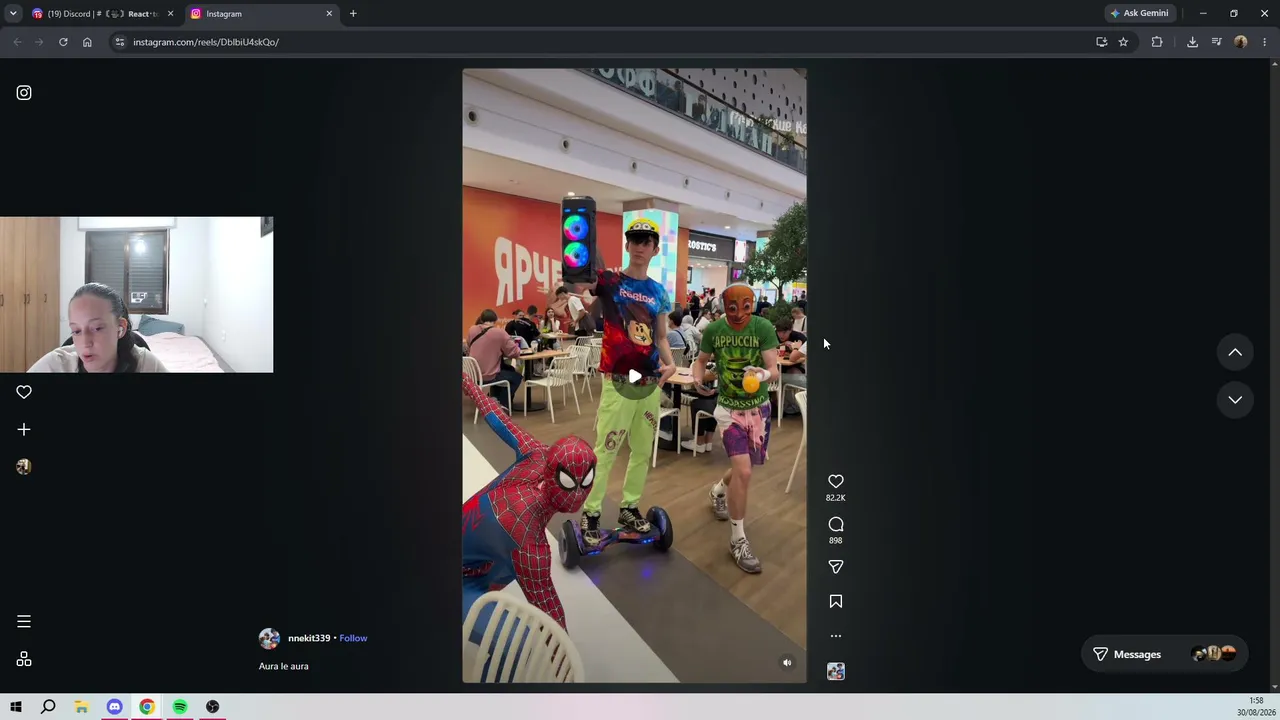This screenshot has height=720, width=1280.
Task: Follow the nnekit339 account
Action: 353,638
